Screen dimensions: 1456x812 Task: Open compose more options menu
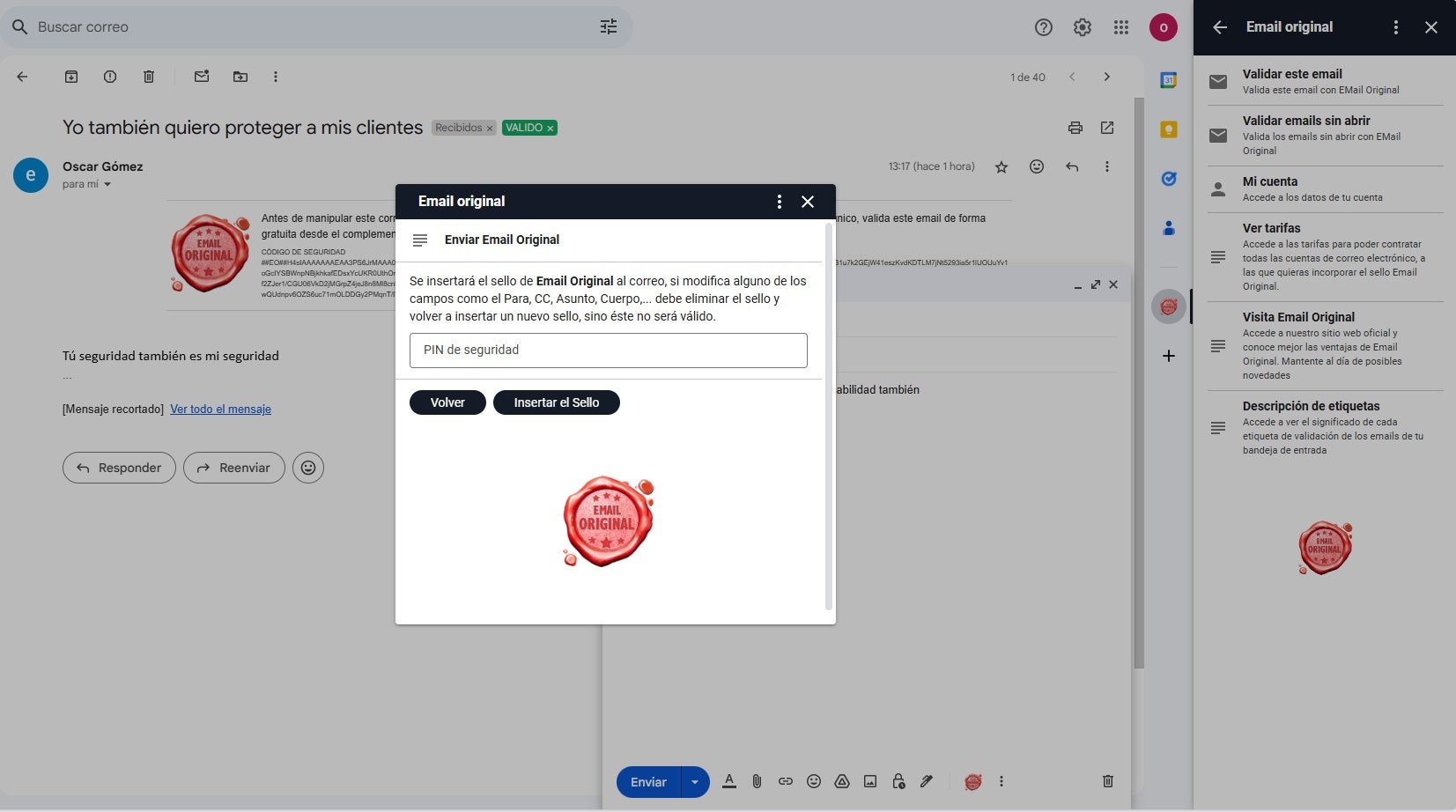coord(1001,781)
